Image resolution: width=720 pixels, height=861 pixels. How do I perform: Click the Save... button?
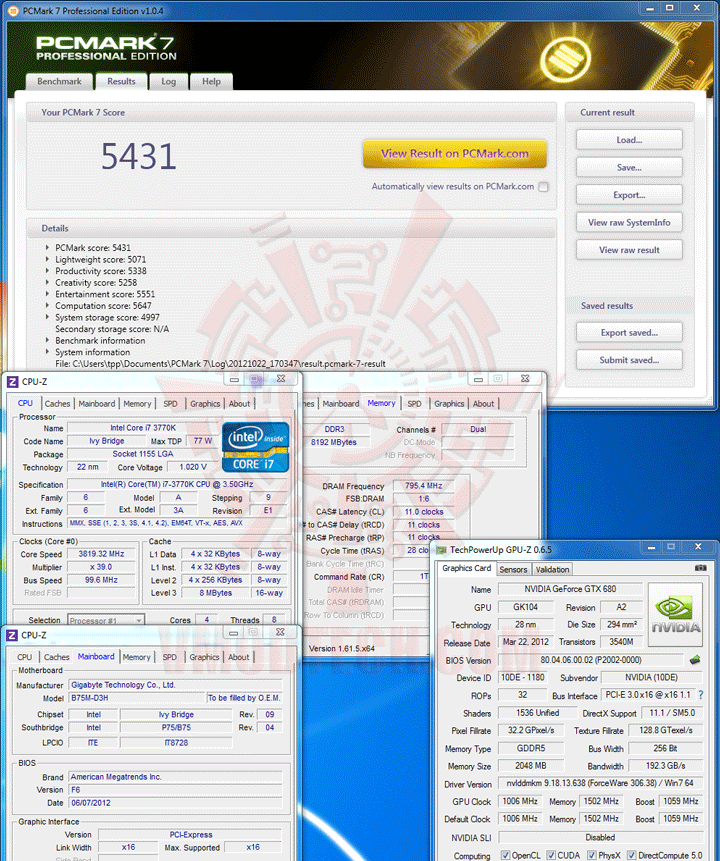[629, 167]
